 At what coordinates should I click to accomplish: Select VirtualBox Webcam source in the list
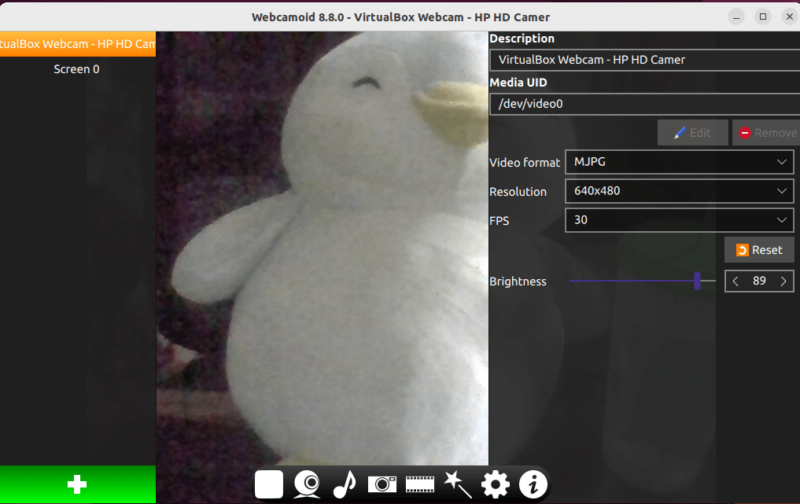click(78, 44)
